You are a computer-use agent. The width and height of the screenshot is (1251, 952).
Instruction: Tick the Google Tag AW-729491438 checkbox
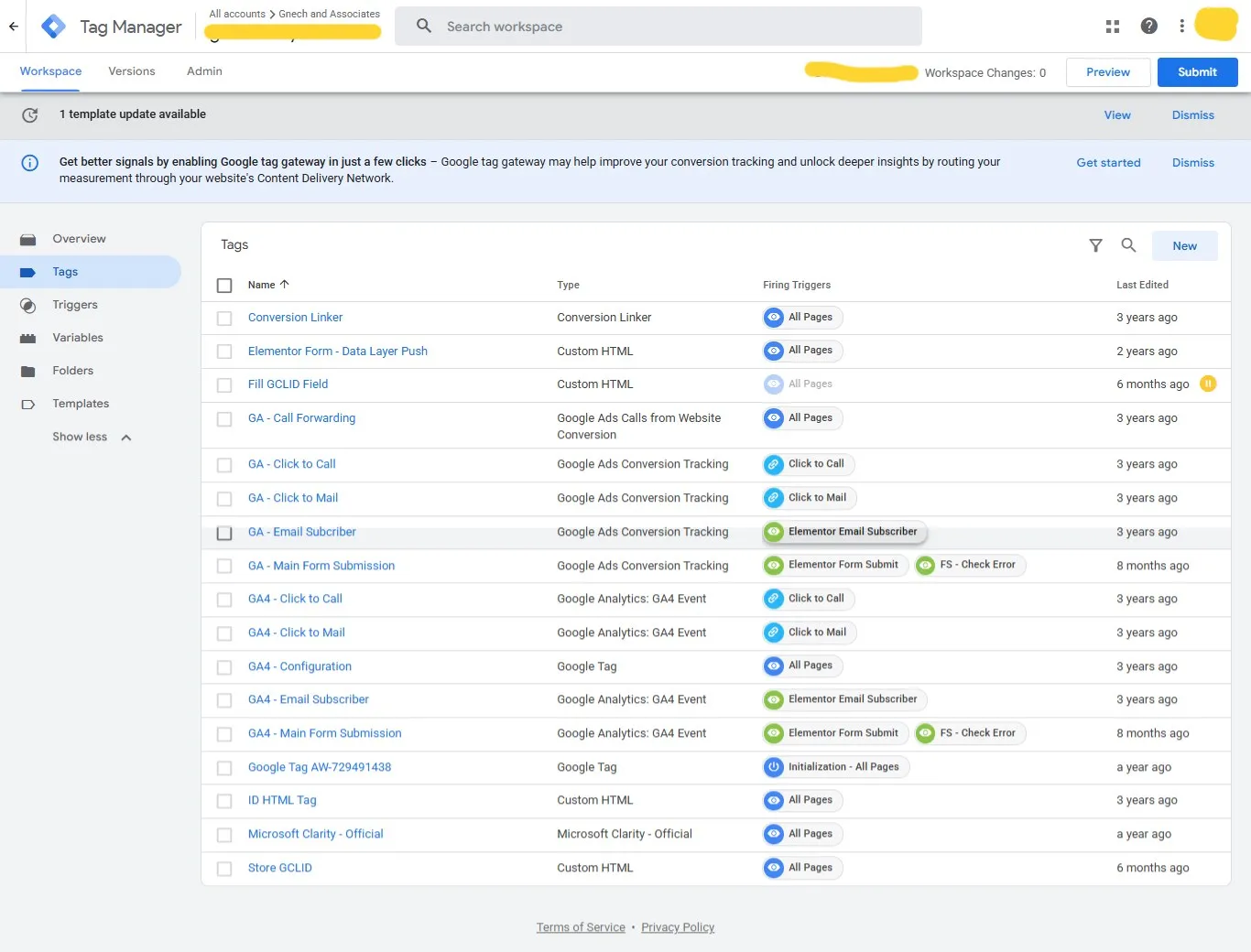point(224,768)
